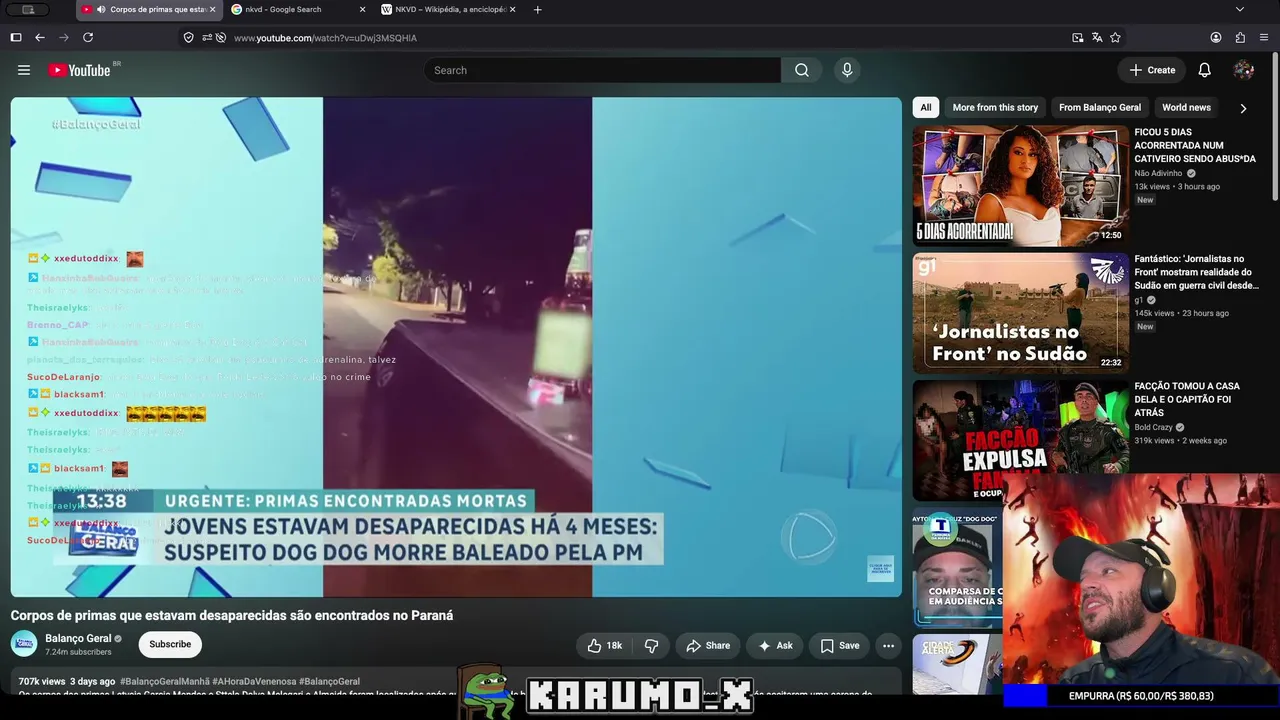This screenshot has width=1280, height=720.
Task: Click the #AHoraDaVenenosa hashtag
Action: tap(254, 682)
